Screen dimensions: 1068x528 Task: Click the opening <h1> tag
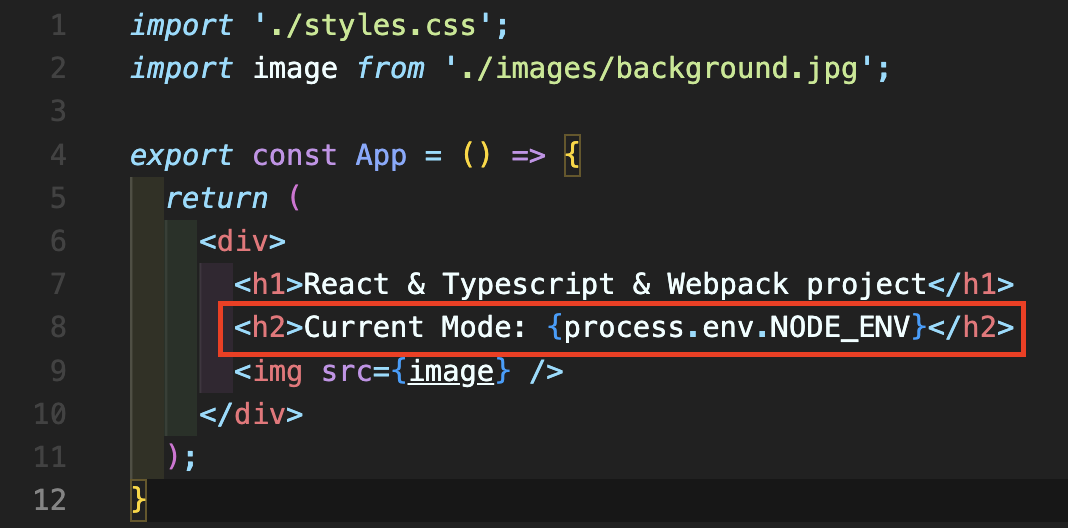[268, 285]
